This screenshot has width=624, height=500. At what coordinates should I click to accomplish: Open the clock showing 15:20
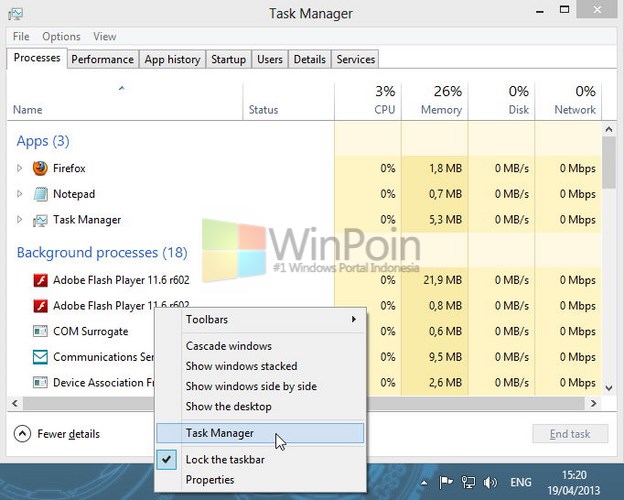pyautogui.click(x=574, y=482)
